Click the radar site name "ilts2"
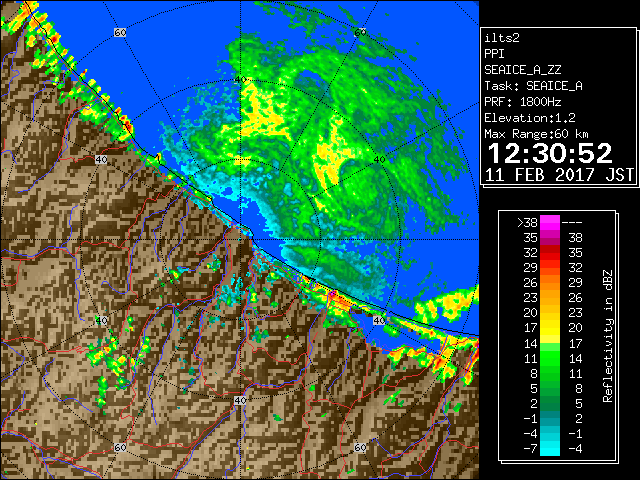 (502, 38)
